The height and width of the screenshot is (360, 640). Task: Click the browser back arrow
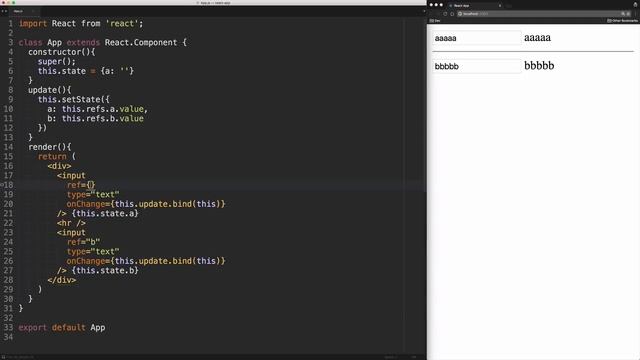(432, 14)
